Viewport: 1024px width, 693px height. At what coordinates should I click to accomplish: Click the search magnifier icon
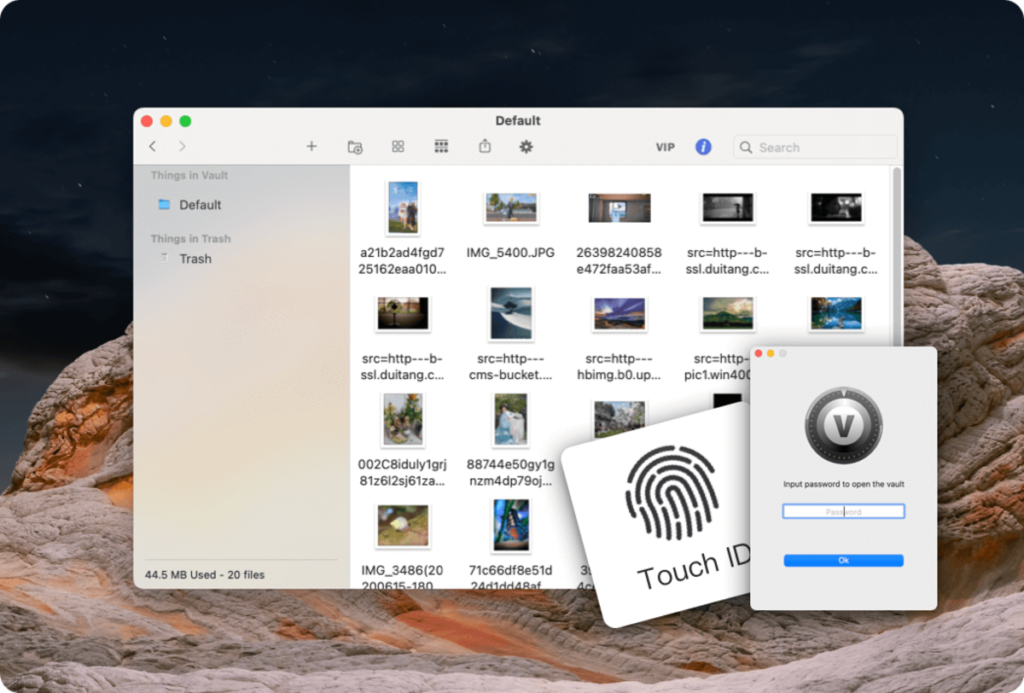746,148
